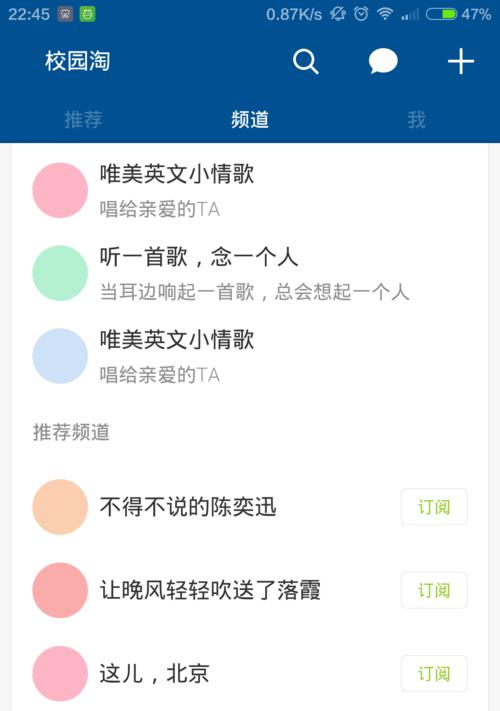Image resolution: width=500 pixels, height=711 pixels.
Task: Tap the battery indicator in status bar
Action: click(441, 14)
